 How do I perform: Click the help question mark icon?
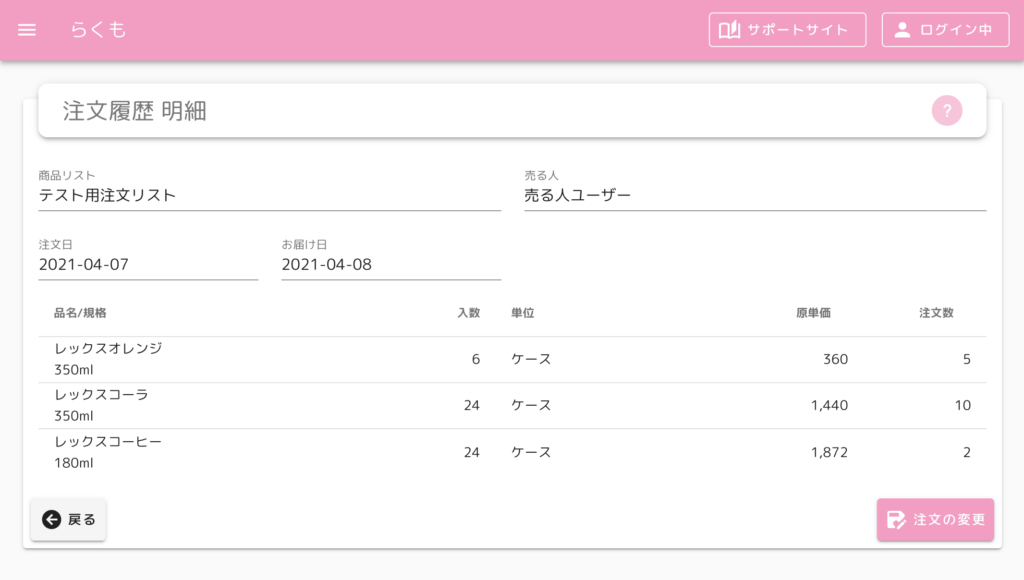point(946,110)
